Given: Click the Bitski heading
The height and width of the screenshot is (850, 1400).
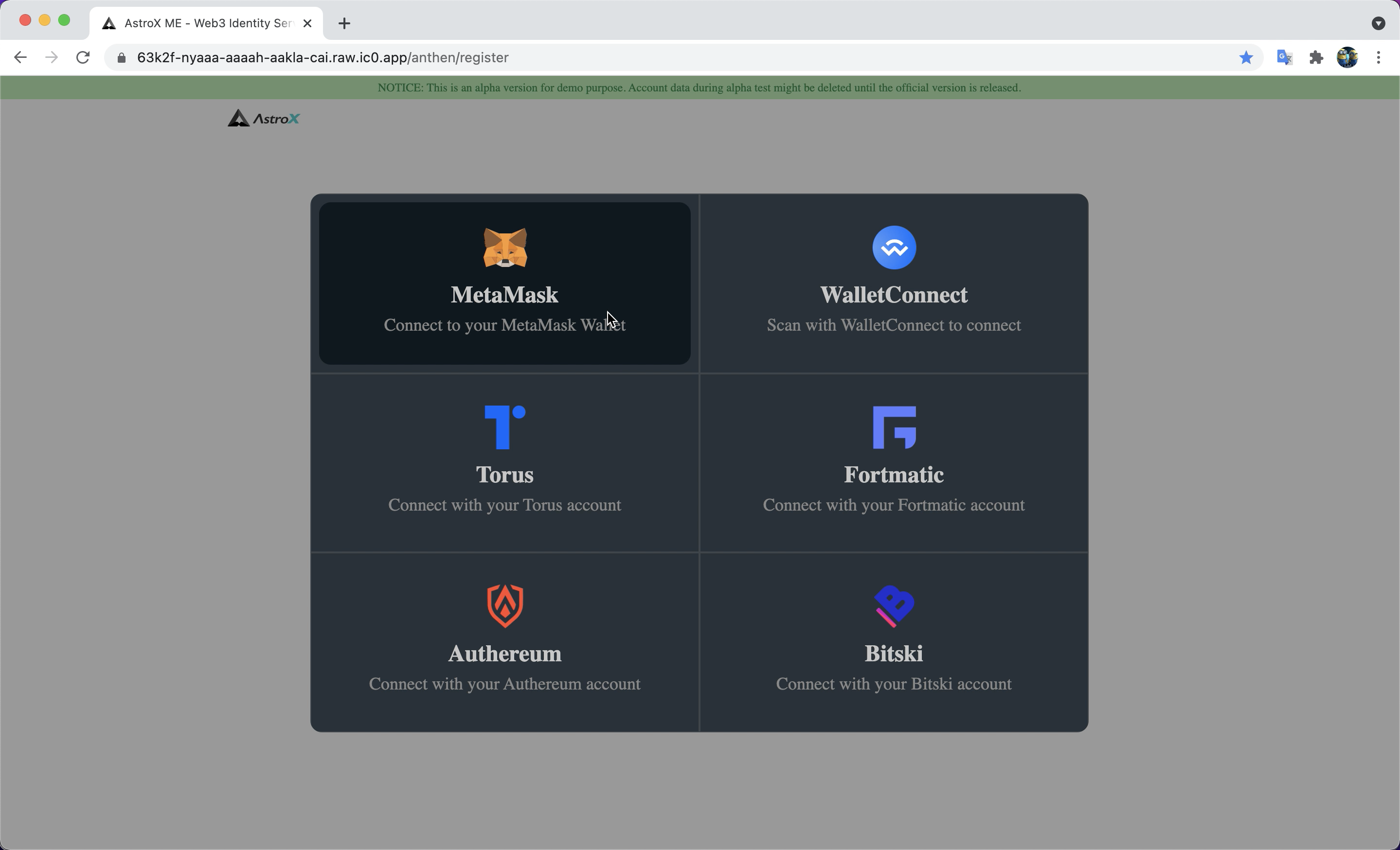Looking at the screenshot, I should coord(894,654).
